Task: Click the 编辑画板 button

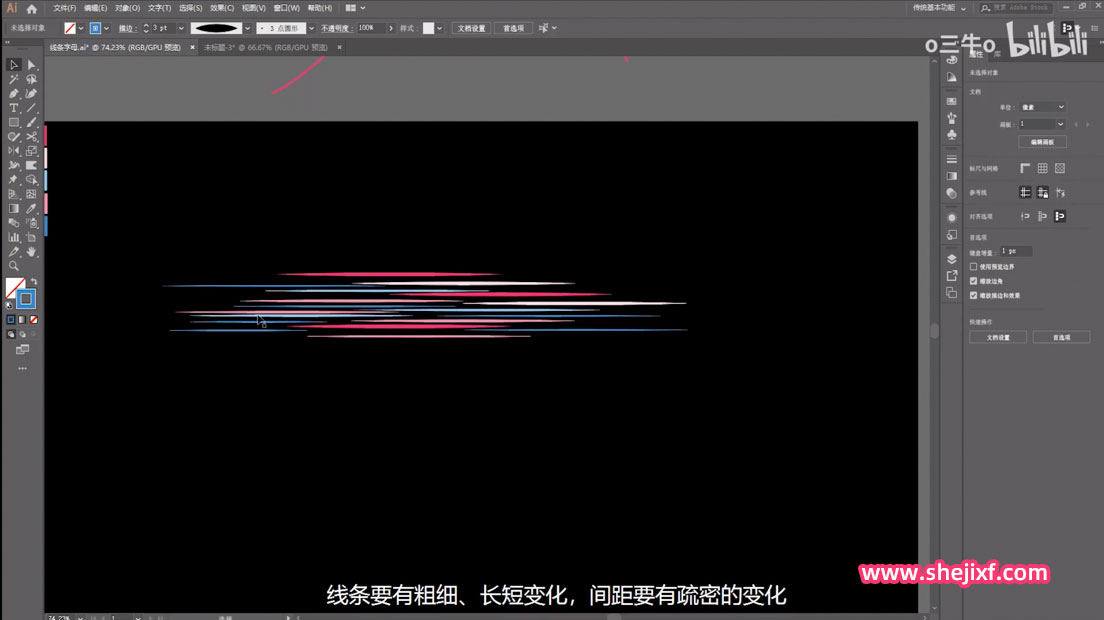Action: tap(1043, 141)
